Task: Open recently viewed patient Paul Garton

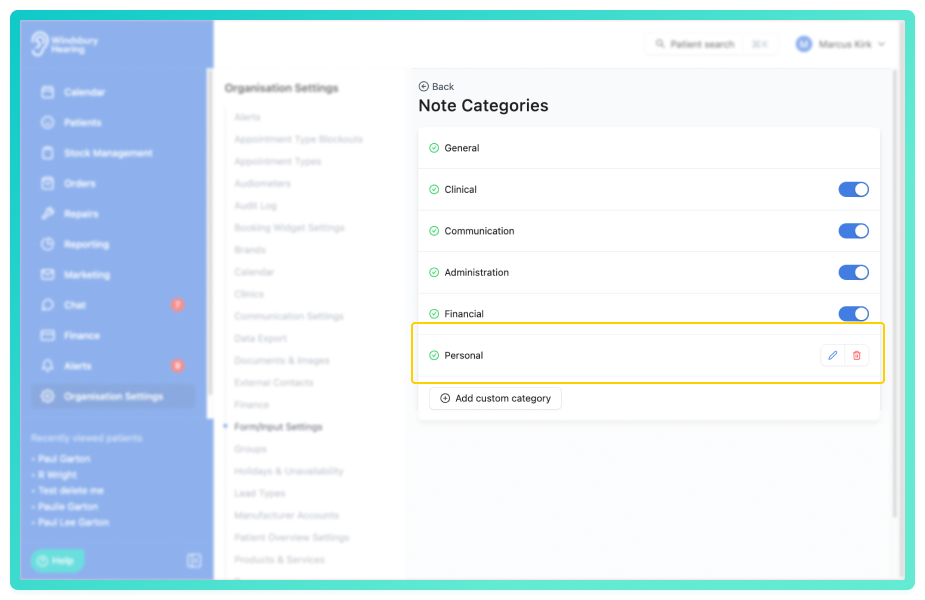Action: [64, 458]
